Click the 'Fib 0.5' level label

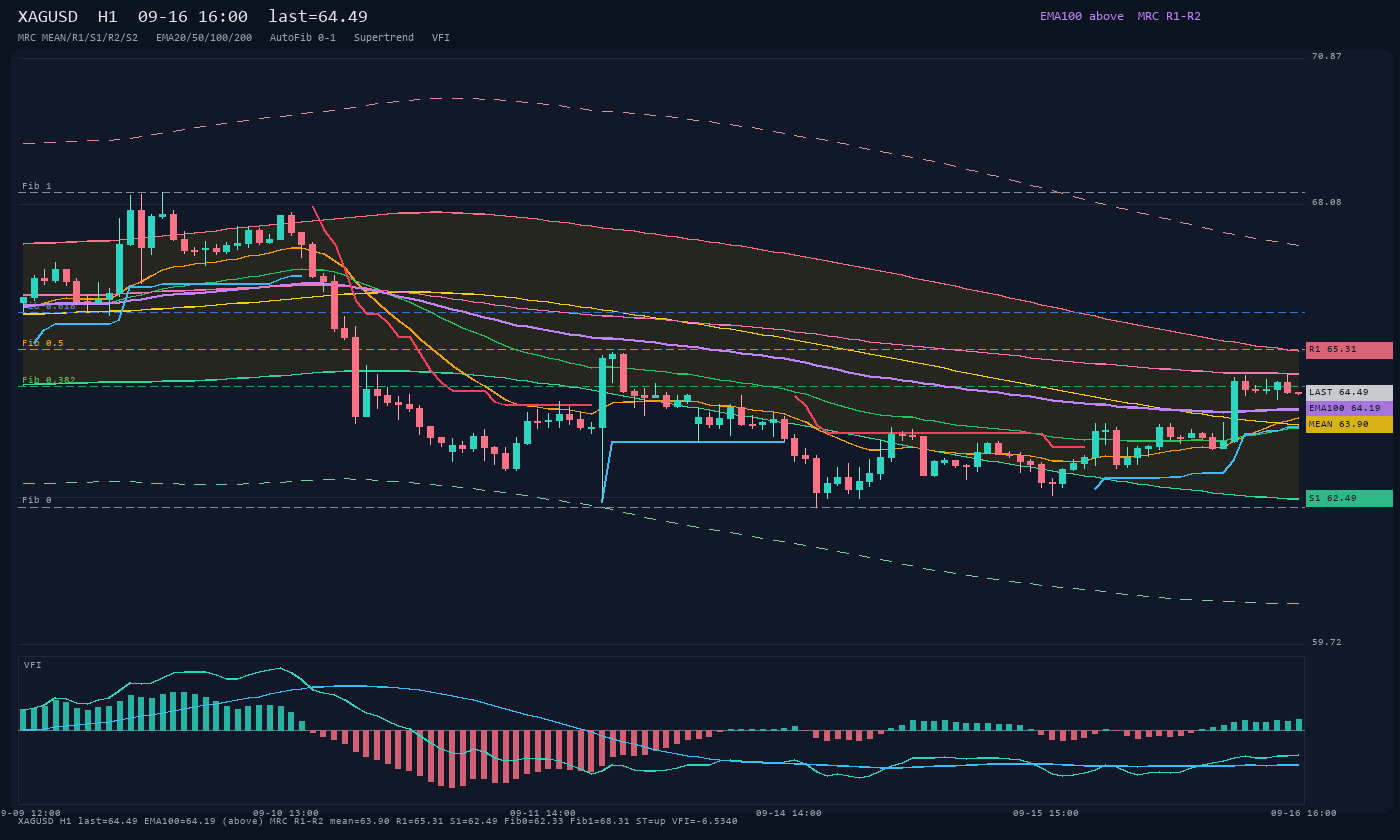[43, 343]
